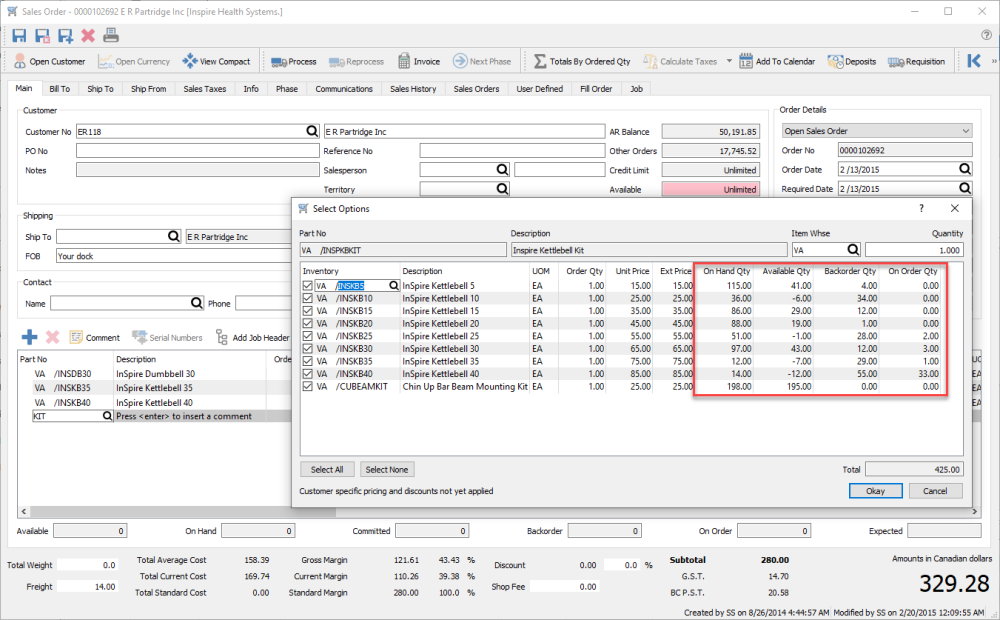Screen dimensions: 1000x620
Task: Click the Item Whse search magnifier
Action: click(854, 250)
